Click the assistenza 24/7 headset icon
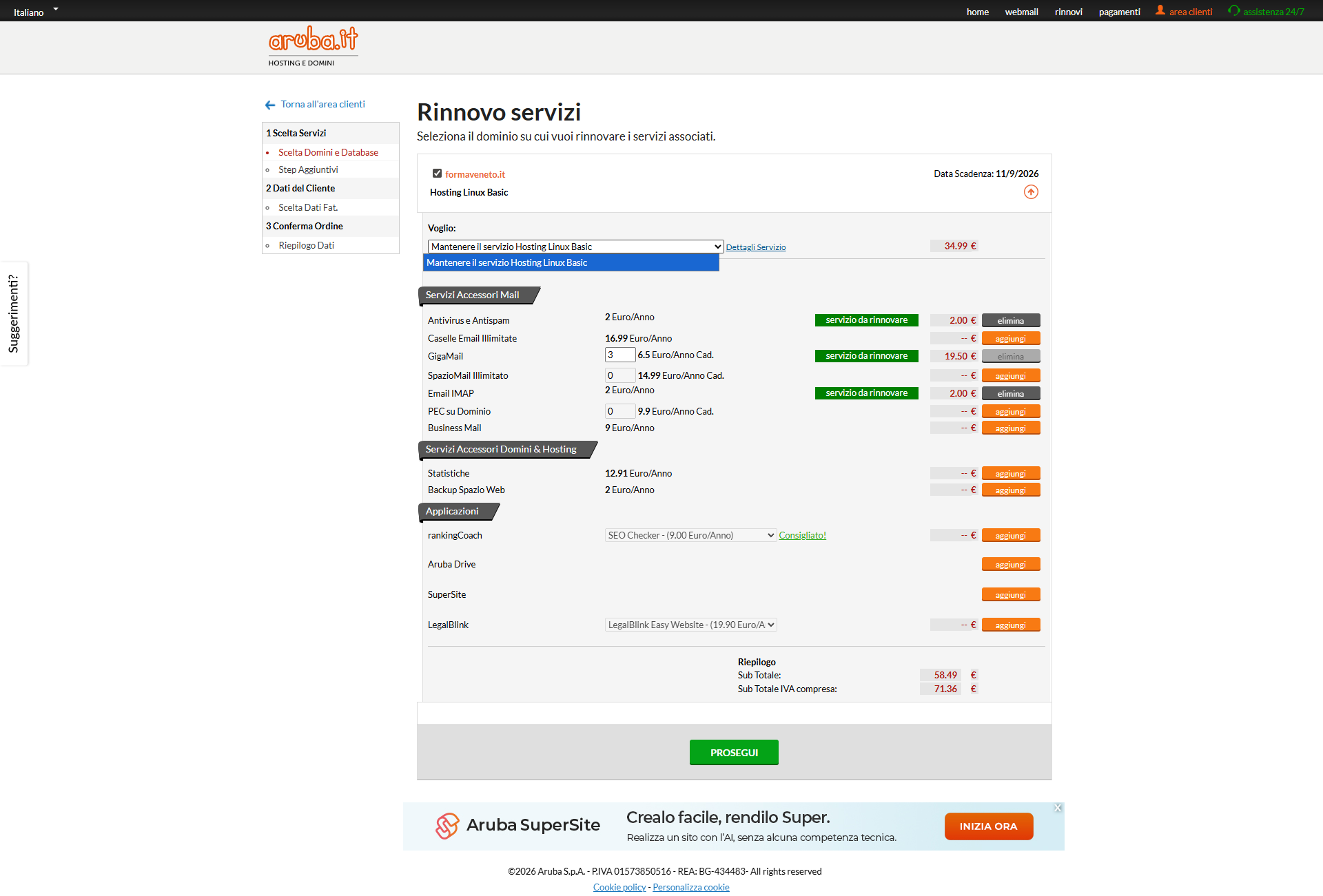 1234,10
